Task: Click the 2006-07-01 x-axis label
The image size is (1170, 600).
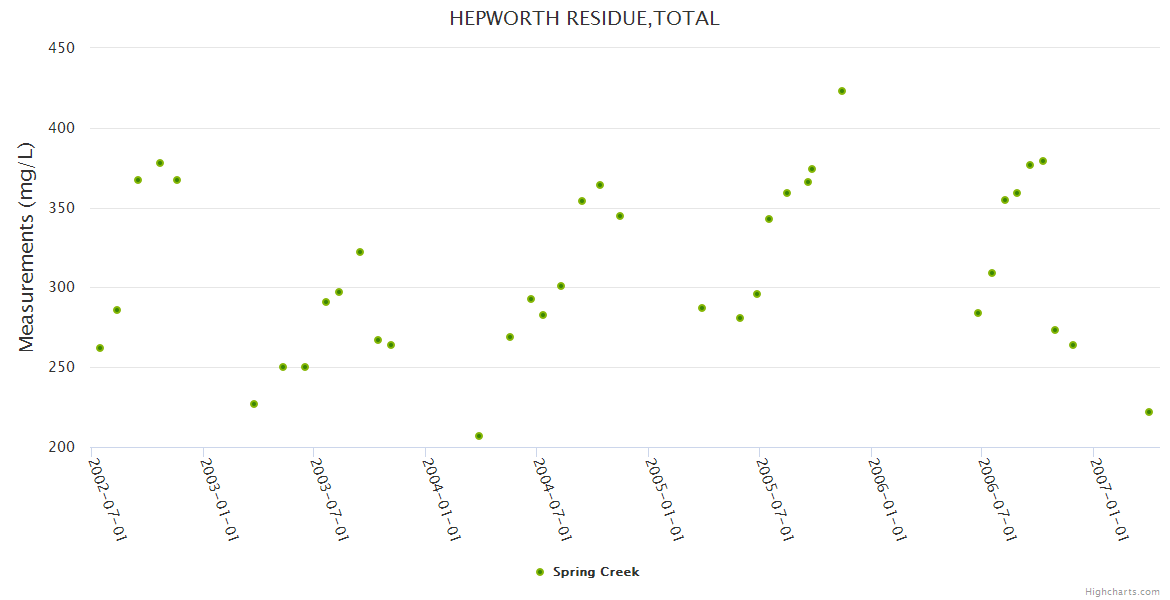Action: coord(997,499)
